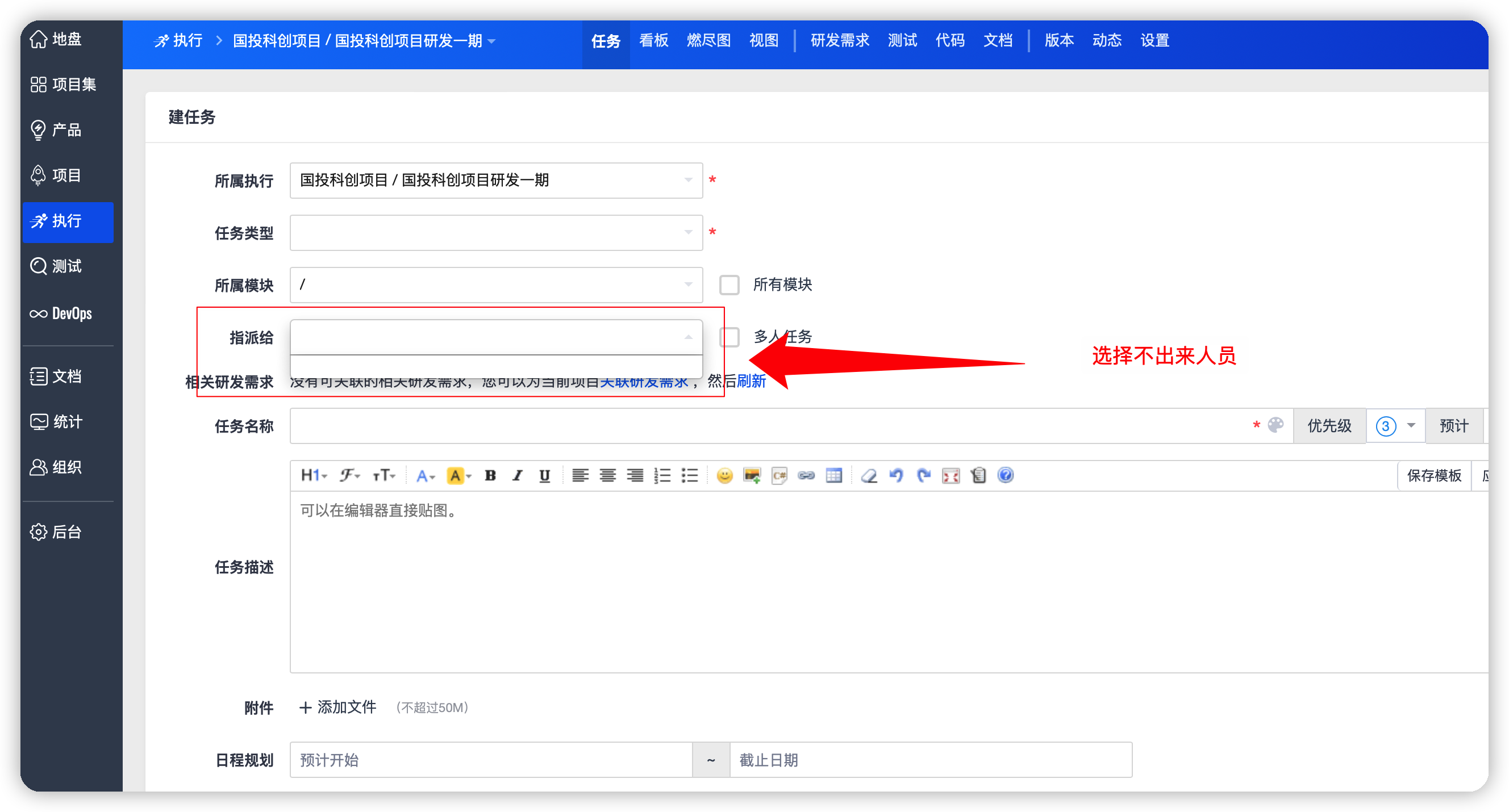Click the insert hyperlink chain icon
Image resolution: width=1509 pixels, height=812 pixels.
click(806, 475)
